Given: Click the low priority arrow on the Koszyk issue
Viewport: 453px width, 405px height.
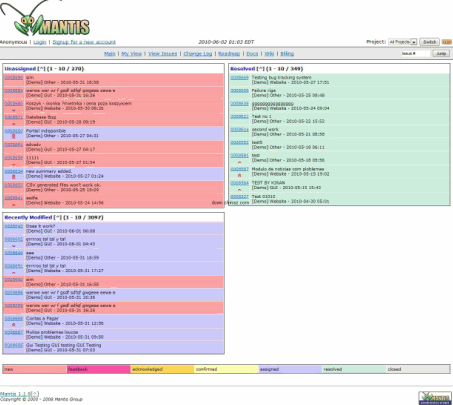Looking at the screenshot, I should pyautogui.click(x=14, y=110).
